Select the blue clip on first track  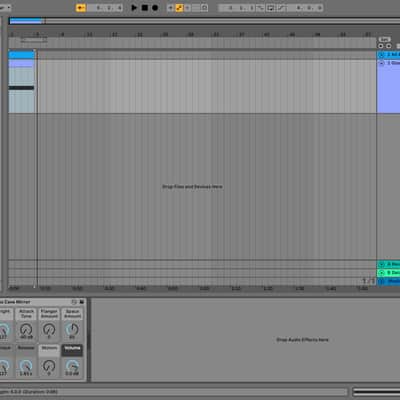(22, 55)
